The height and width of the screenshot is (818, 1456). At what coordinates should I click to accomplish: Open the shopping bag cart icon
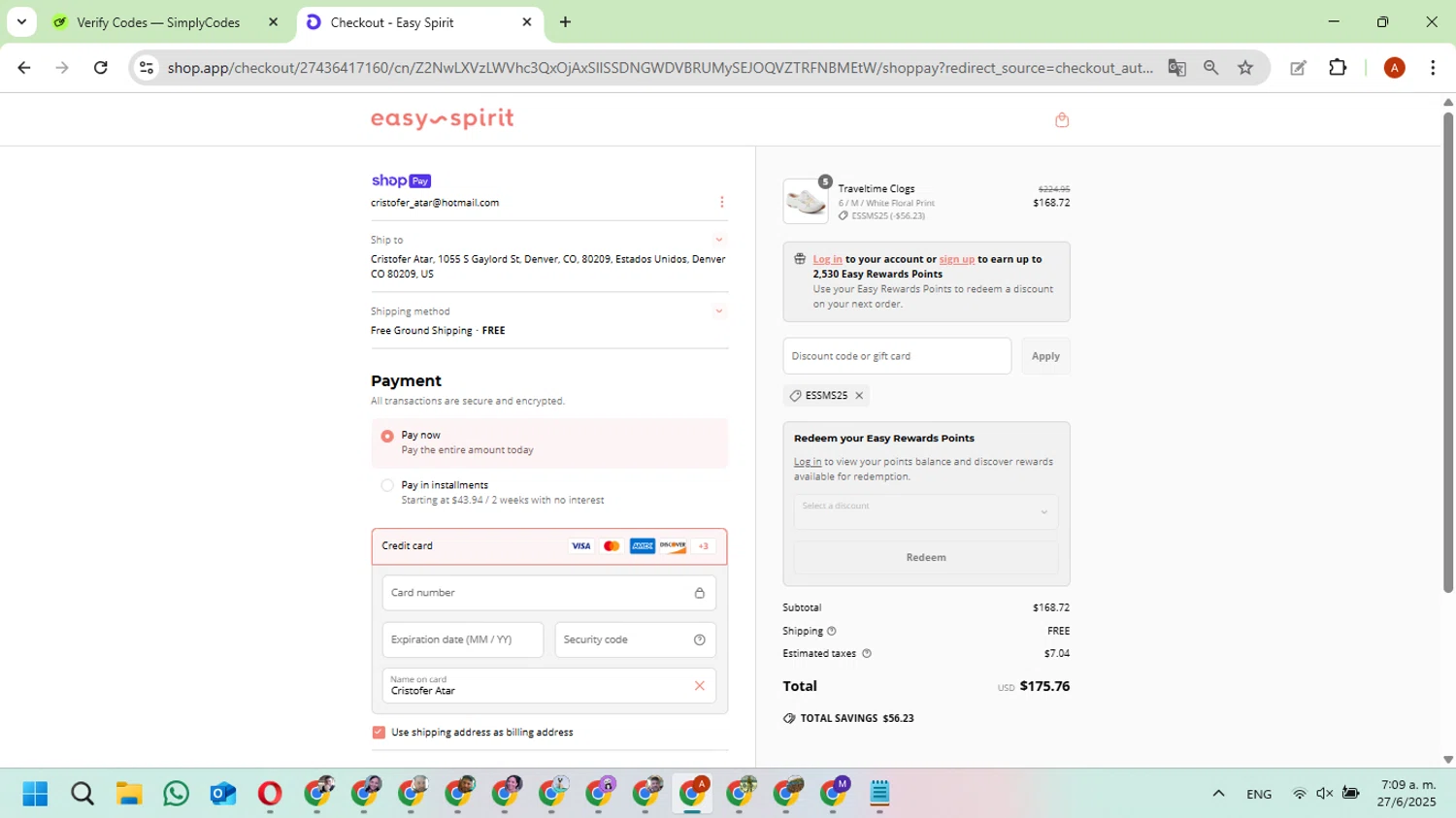(1062, 119)
